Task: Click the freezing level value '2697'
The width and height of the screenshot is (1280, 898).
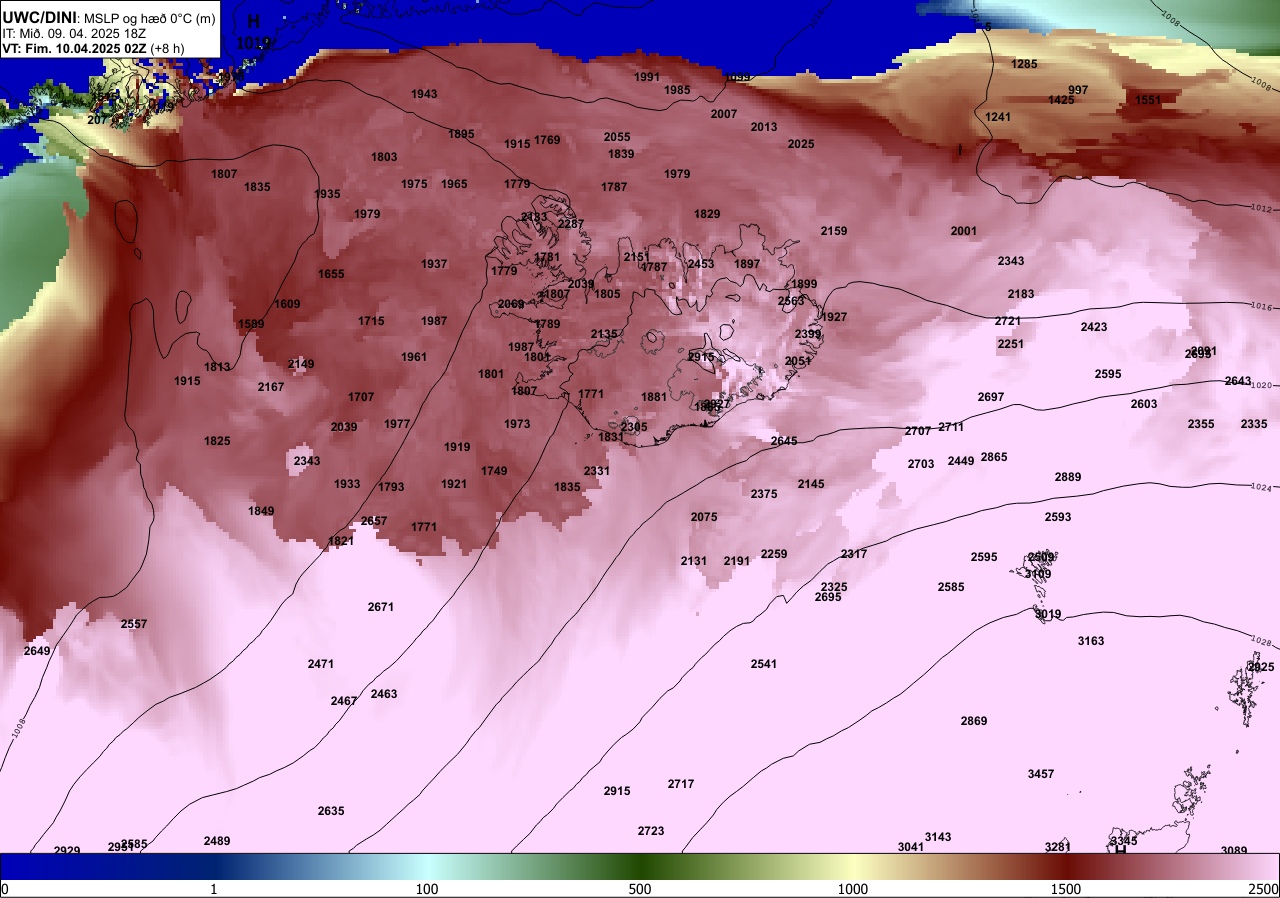Action: 991,397
